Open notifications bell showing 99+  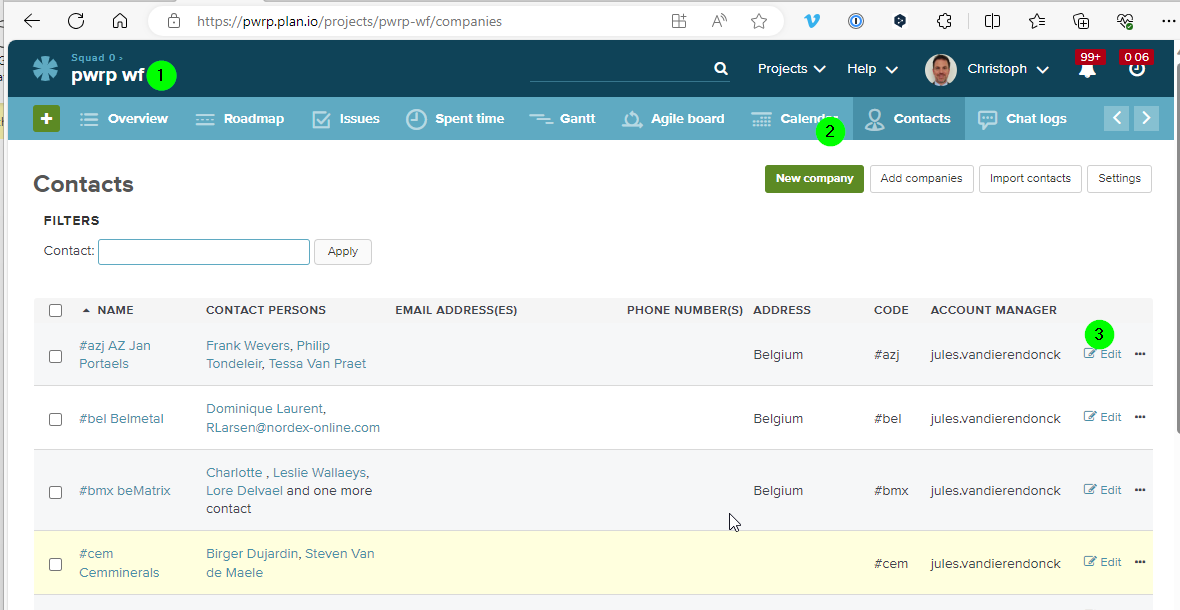click(1087, 69)
